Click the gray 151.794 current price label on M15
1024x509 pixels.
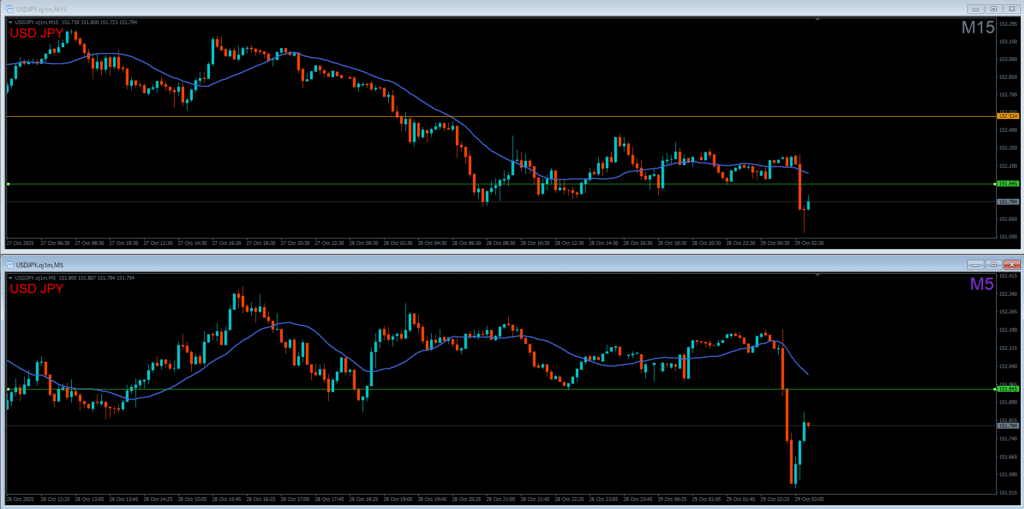(1006, 202)
